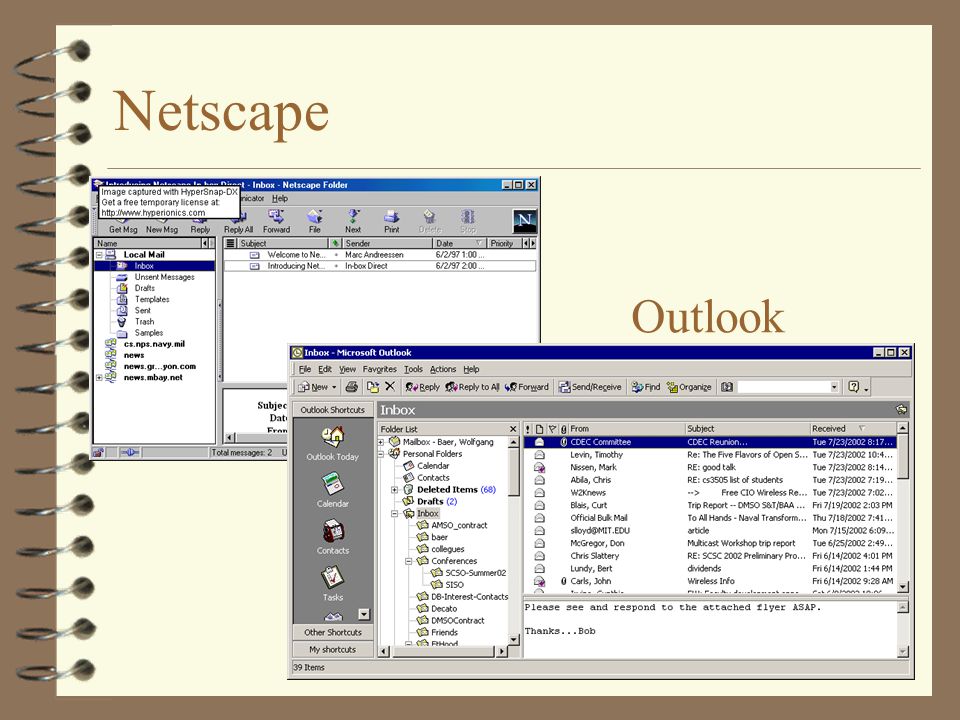Open the message from Nissen, Mark

tap(710, 467)
